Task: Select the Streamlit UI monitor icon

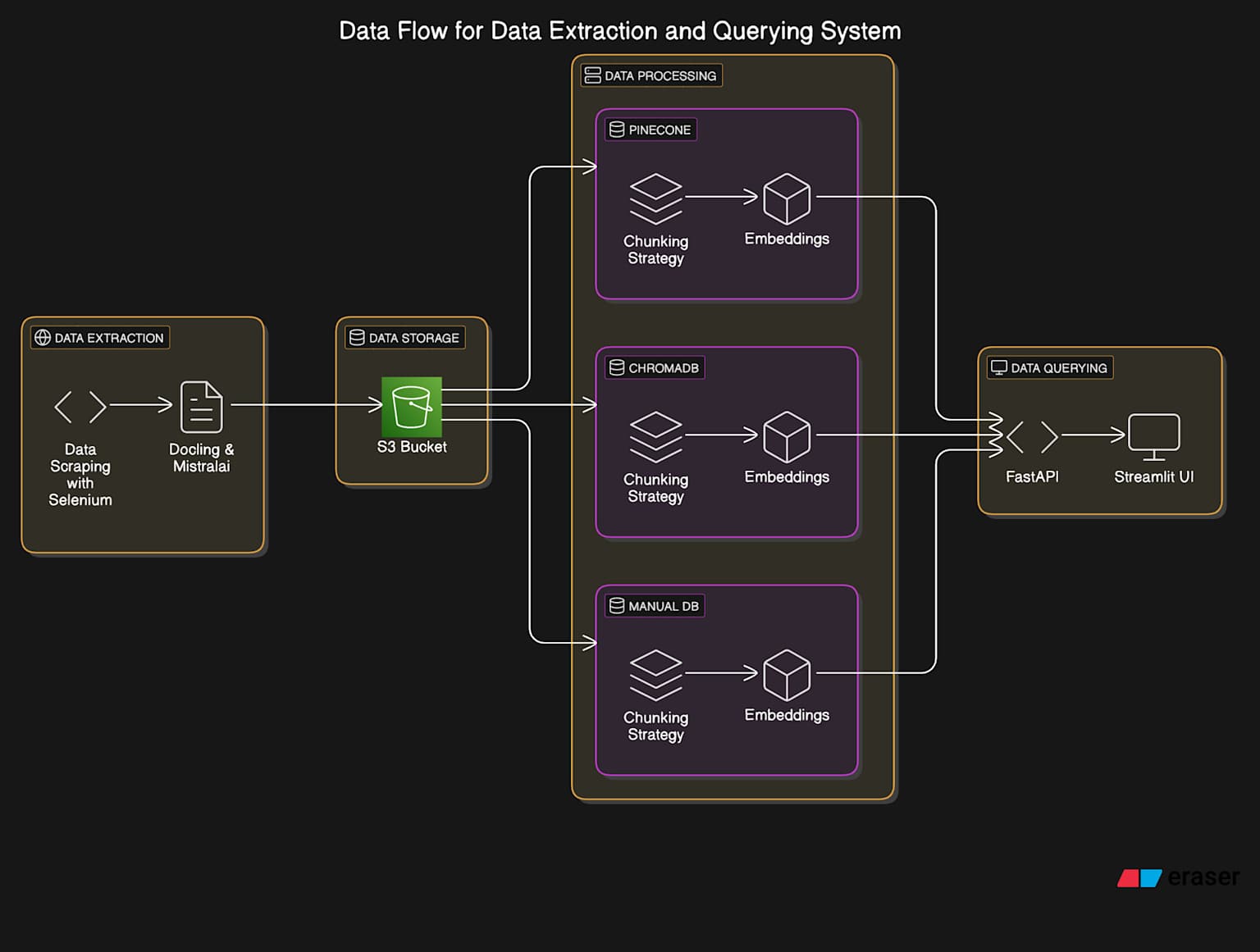Action: [x=1153, y=435]
